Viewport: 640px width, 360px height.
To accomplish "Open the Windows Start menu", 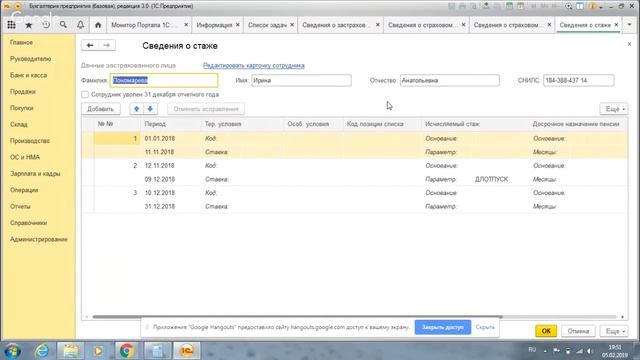I will coord(13,351).
